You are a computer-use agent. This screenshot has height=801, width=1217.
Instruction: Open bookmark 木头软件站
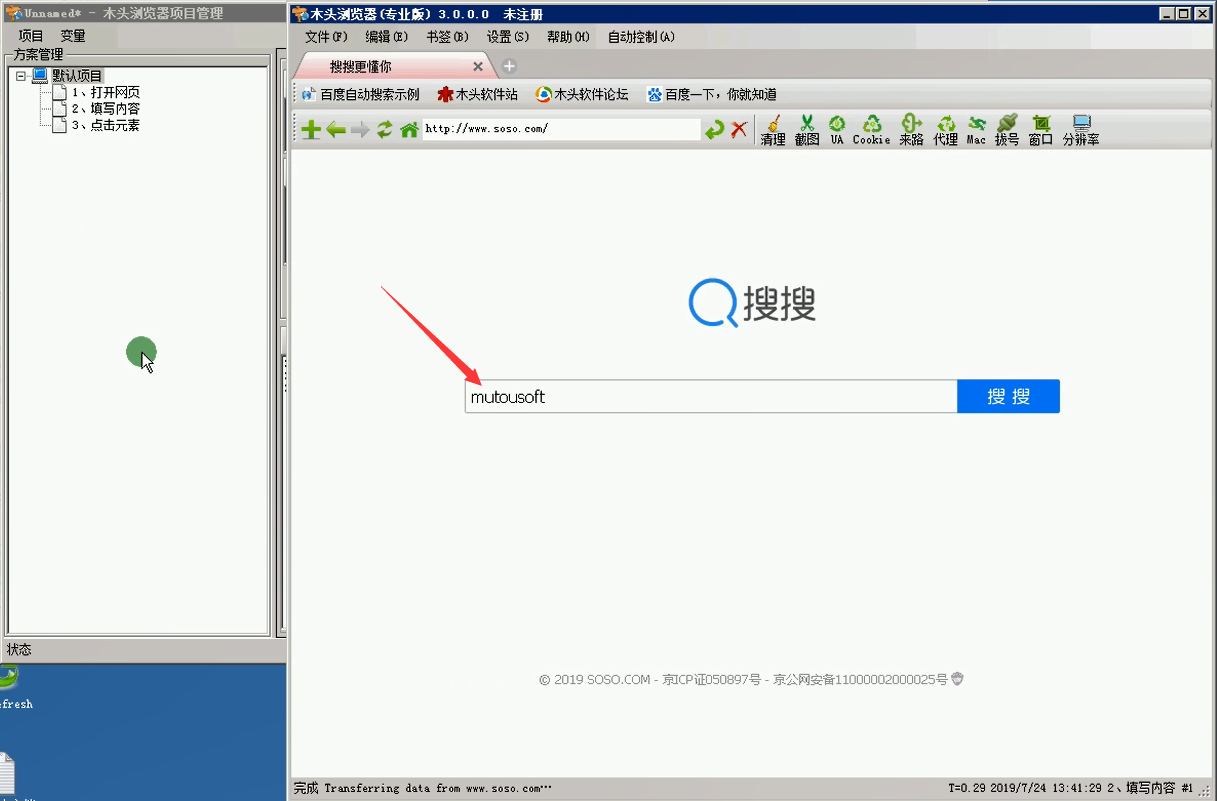[x=478, y=94]
